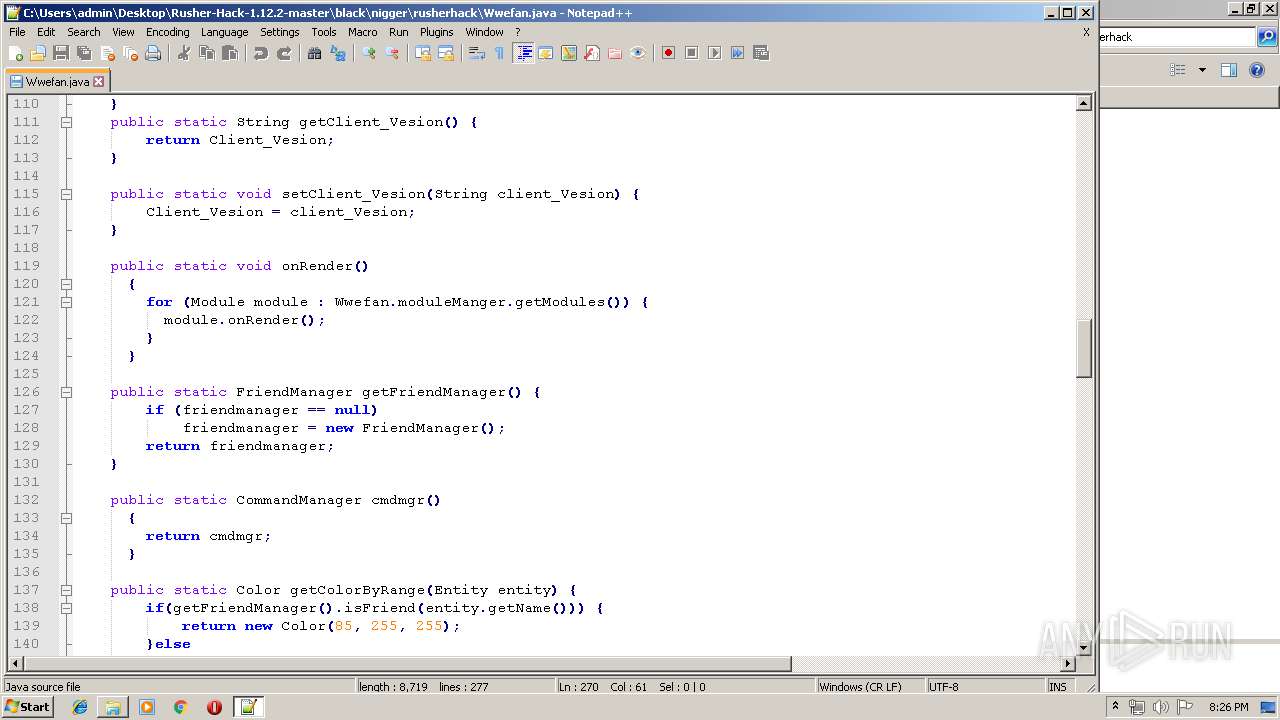Click the help icon in Explorer window
The width and height of the screenshot is (1280, 720).
[x=1258, y=70]
